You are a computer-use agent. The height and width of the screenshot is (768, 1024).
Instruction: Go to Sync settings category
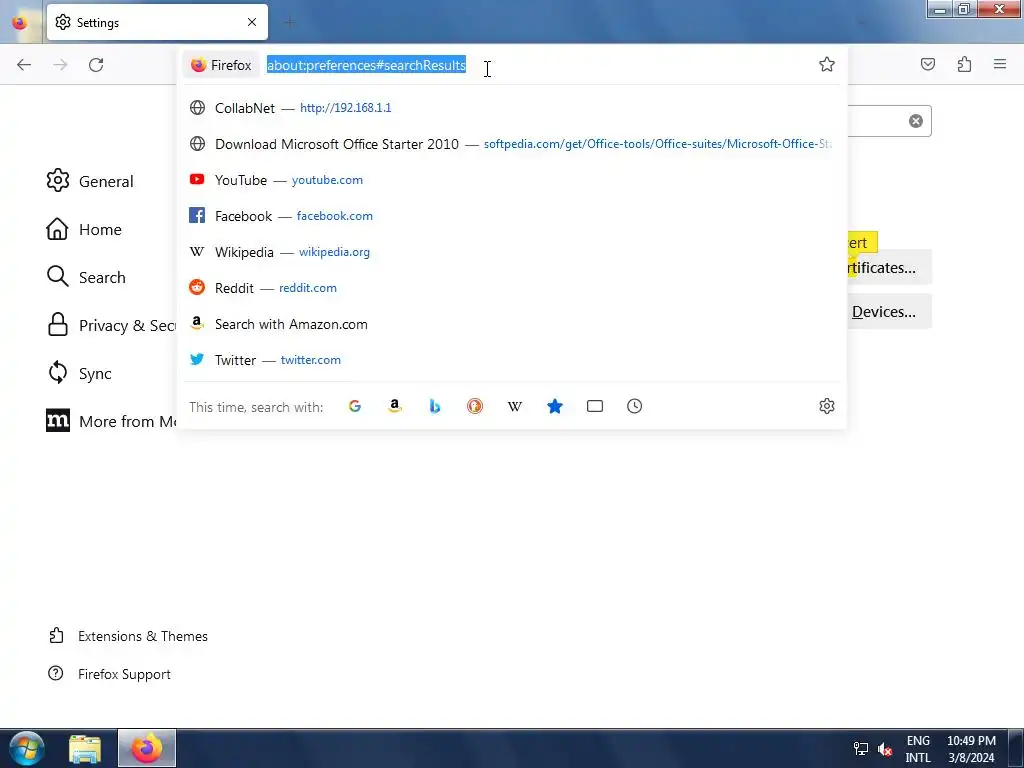[79, 373]
